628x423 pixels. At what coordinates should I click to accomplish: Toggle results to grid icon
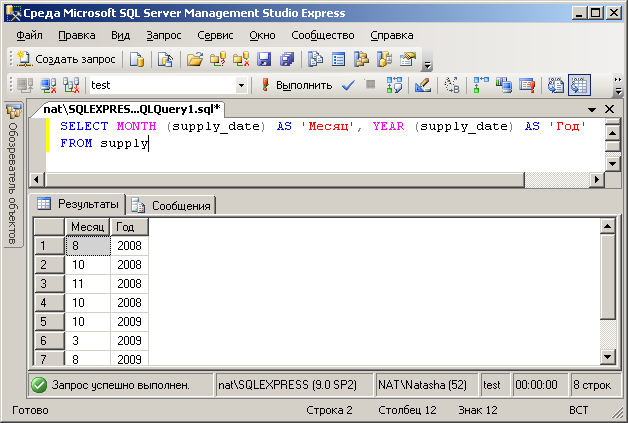[579, 85]
